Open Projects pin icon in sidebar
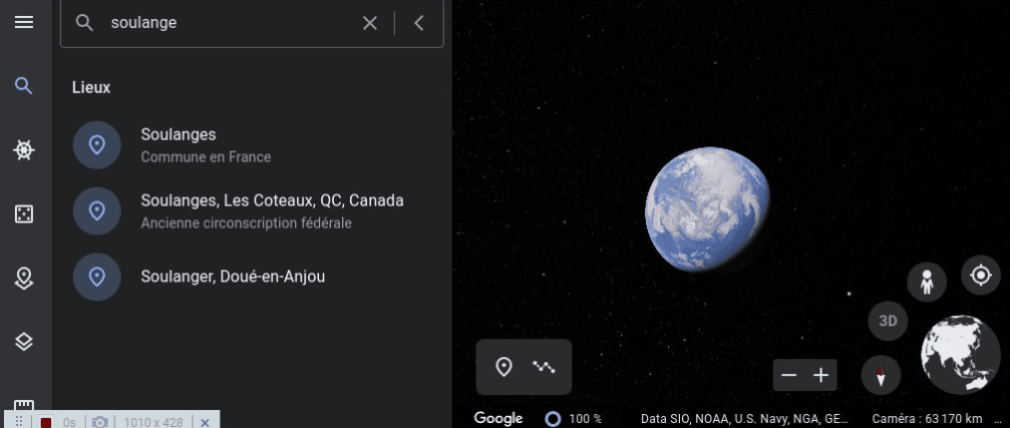The width and height of the screenshot is (1010, 428). point(24,278)
